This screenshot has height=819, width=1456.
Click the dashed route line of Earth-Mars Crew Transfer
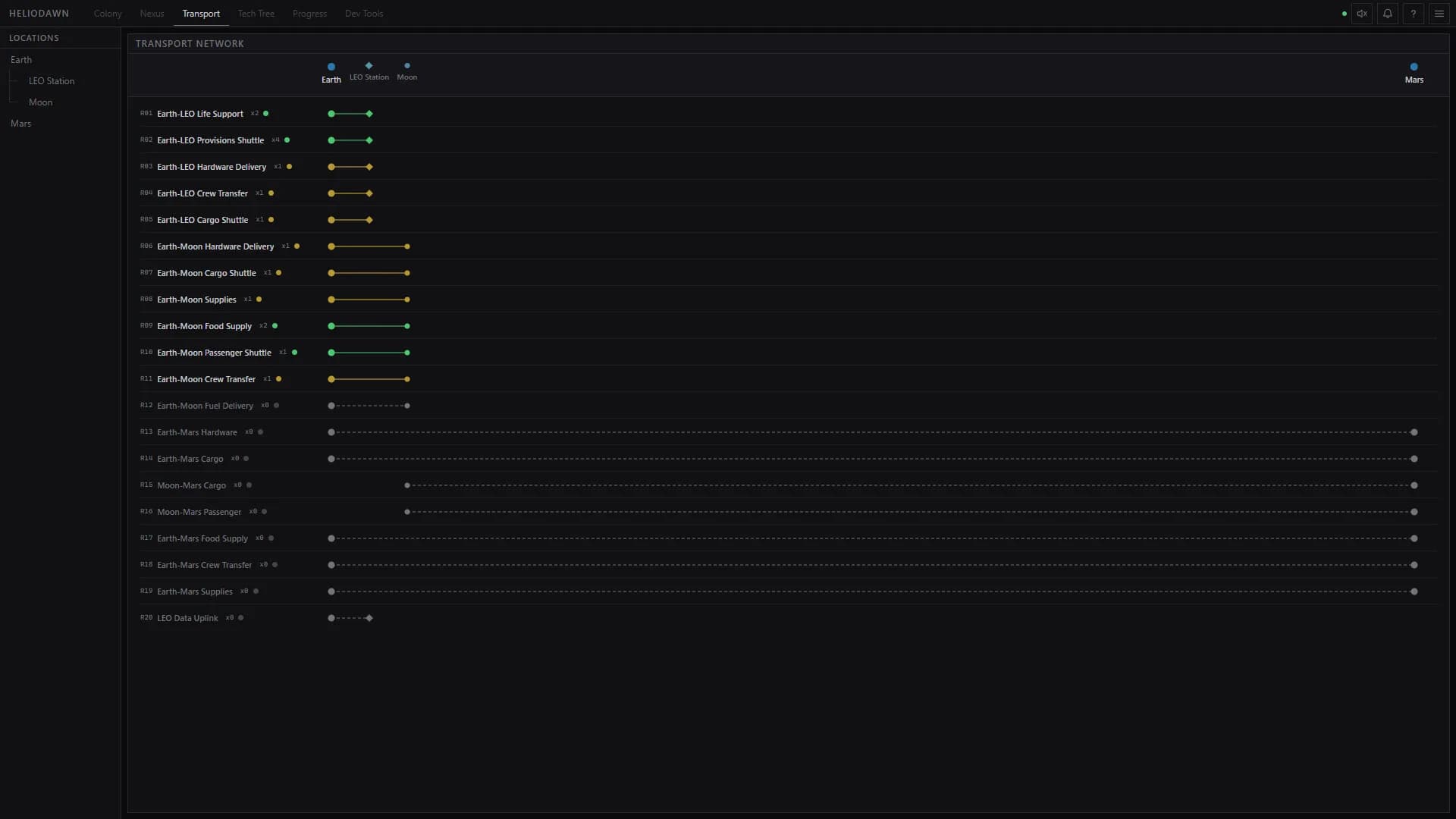coord(872,565)
